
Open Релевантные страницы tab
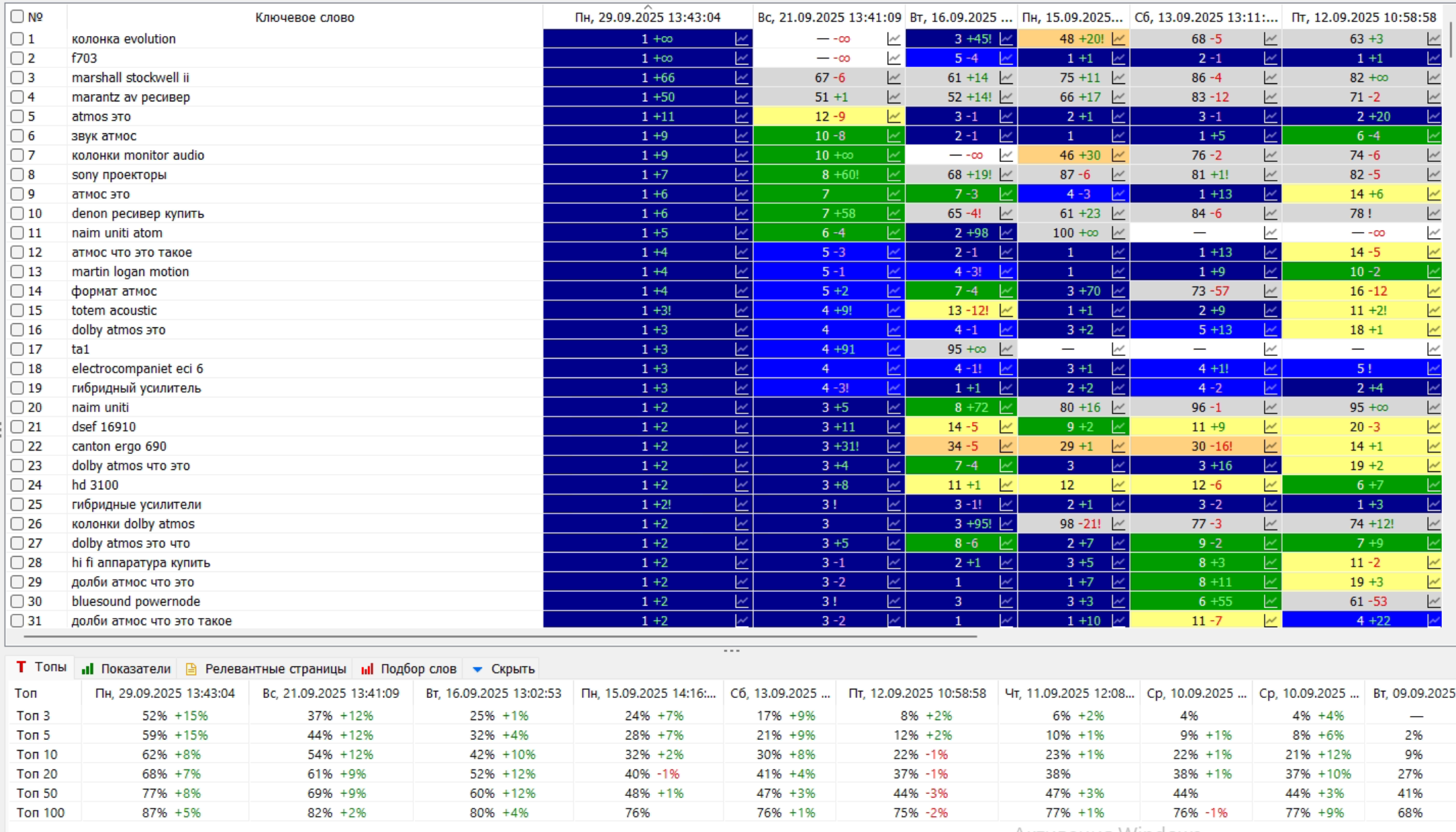[x=265, y=669]
